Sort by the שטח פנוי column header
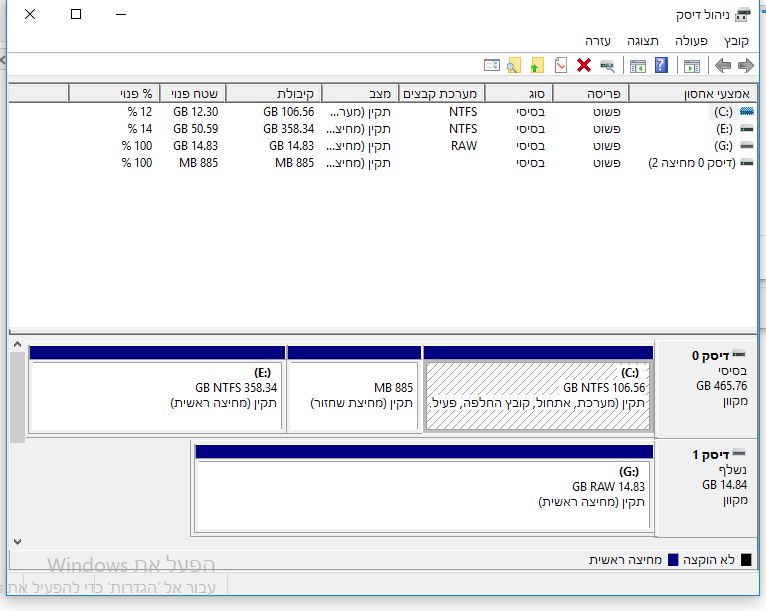The width and height of the screenshot is (766, 611). tap(192, 93)
